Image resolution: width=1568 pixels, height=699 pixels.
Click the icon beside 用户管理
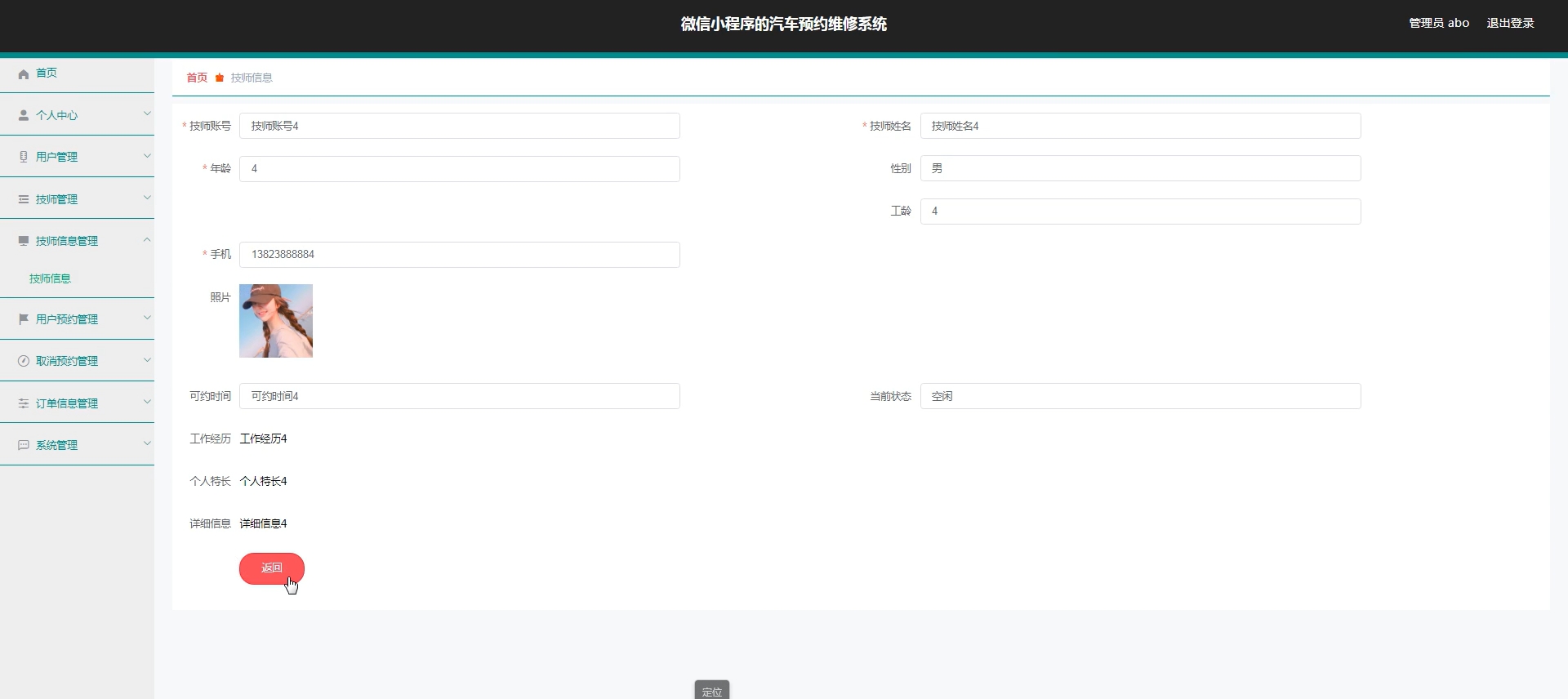point(24,157)
